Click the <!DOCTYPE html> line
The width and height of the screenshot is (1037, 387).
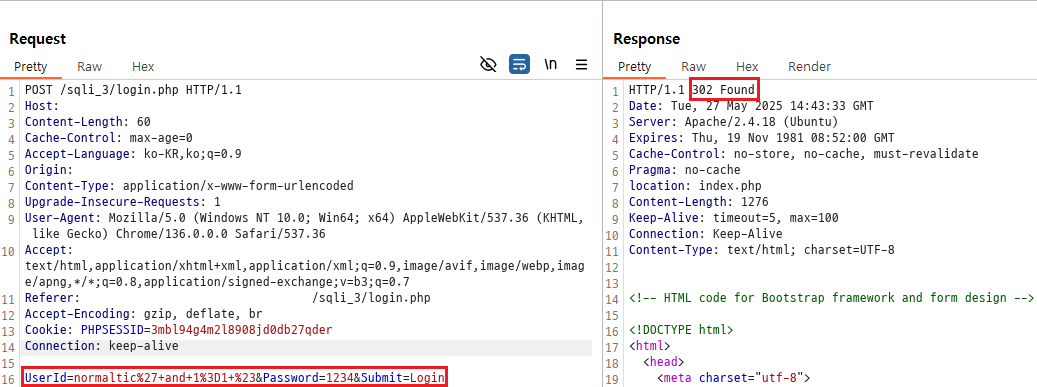coord(681,330)
